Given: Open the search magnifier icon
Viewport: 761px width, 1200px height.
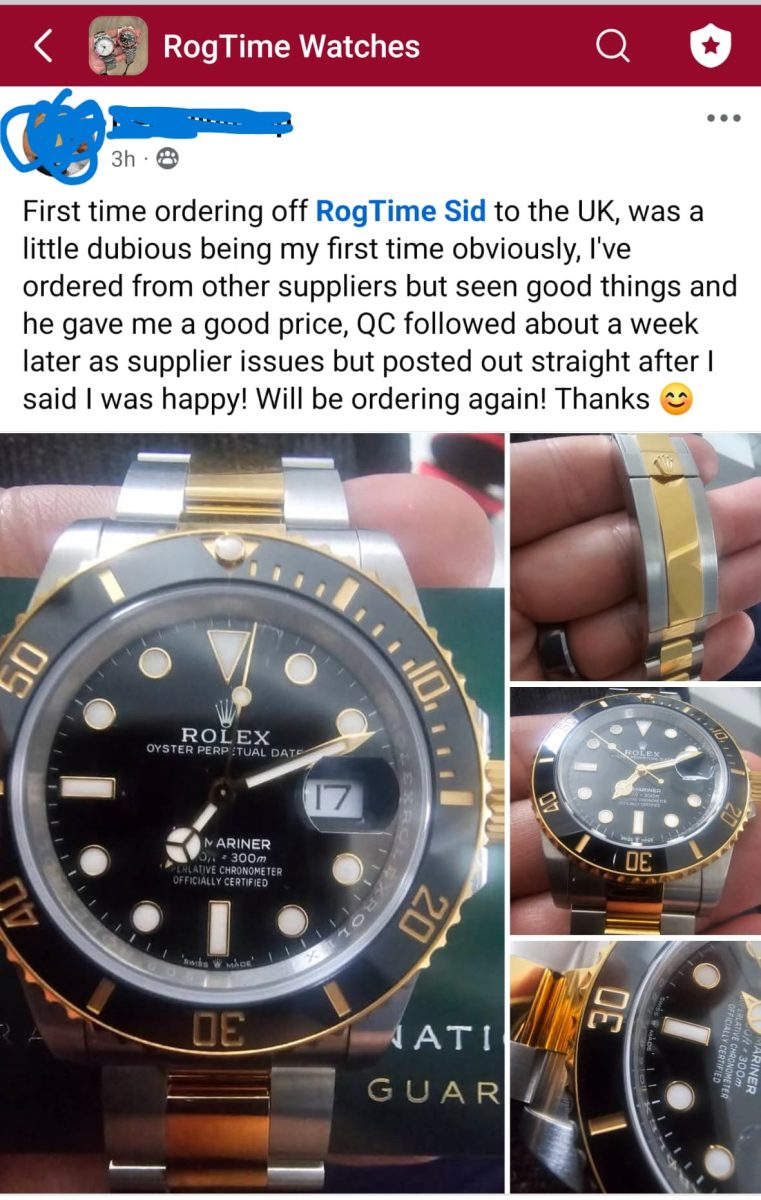Looking at the screenshot, I should (x=613, y=45).
